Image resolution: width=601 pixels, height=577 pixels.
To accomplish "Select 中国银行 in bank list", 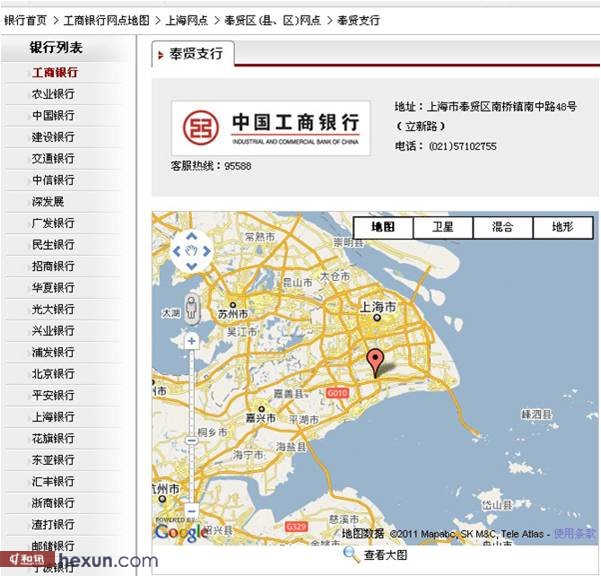I will pos(53,115).
